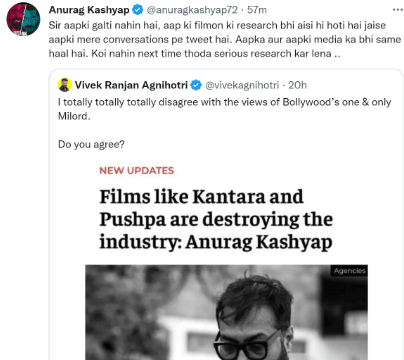Open black-and-white photo of man in sunglasses
Screen dimensions: 404x360
coord(226,312)
